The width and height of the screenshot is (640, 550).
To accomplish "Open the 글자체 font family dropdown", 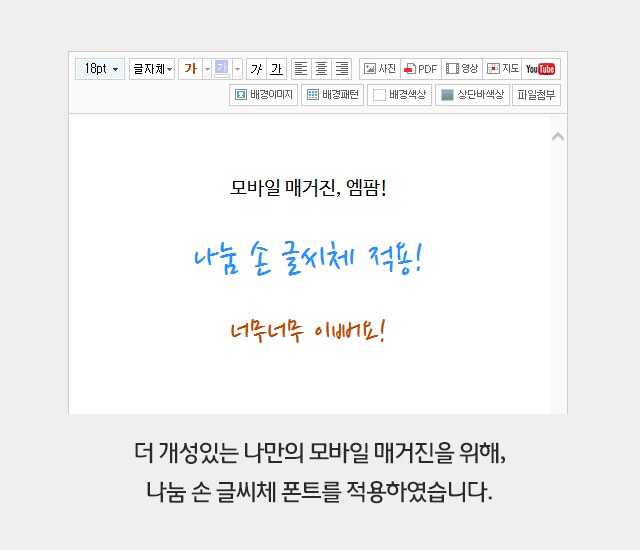I will (152, 69).
